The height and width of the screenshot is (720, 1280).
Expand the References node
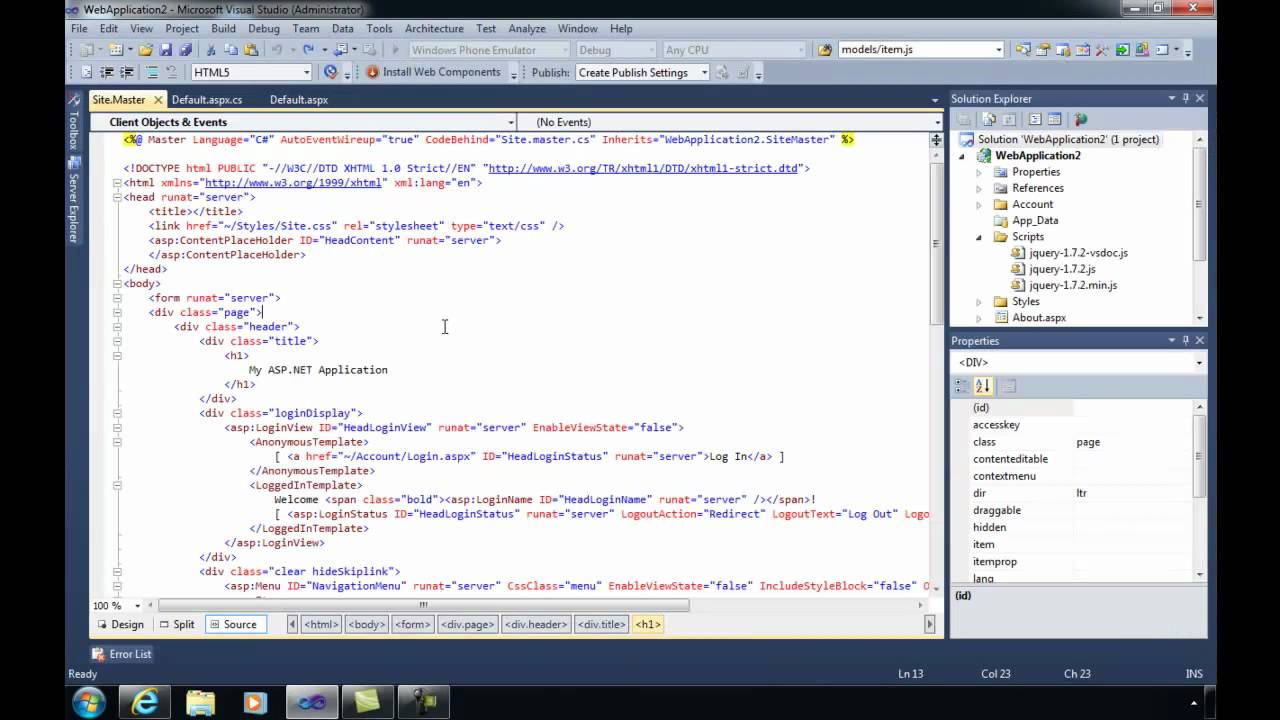pyautogui.click(x=979, y=188)
